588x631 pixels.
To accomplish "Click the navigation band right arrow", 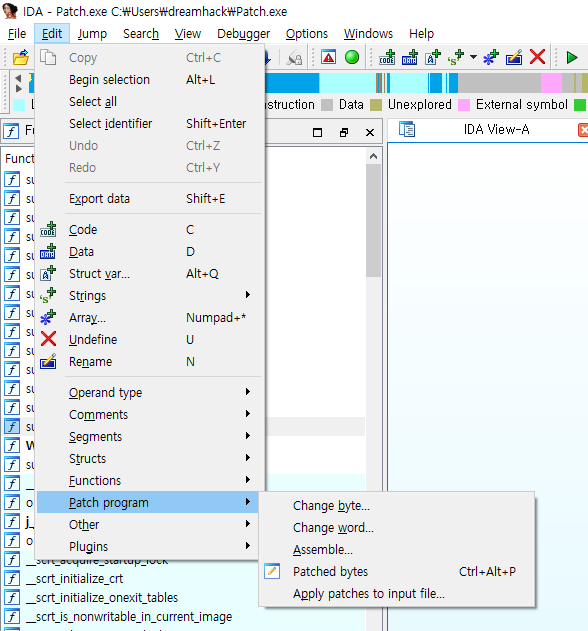I will tap(18, 88).
